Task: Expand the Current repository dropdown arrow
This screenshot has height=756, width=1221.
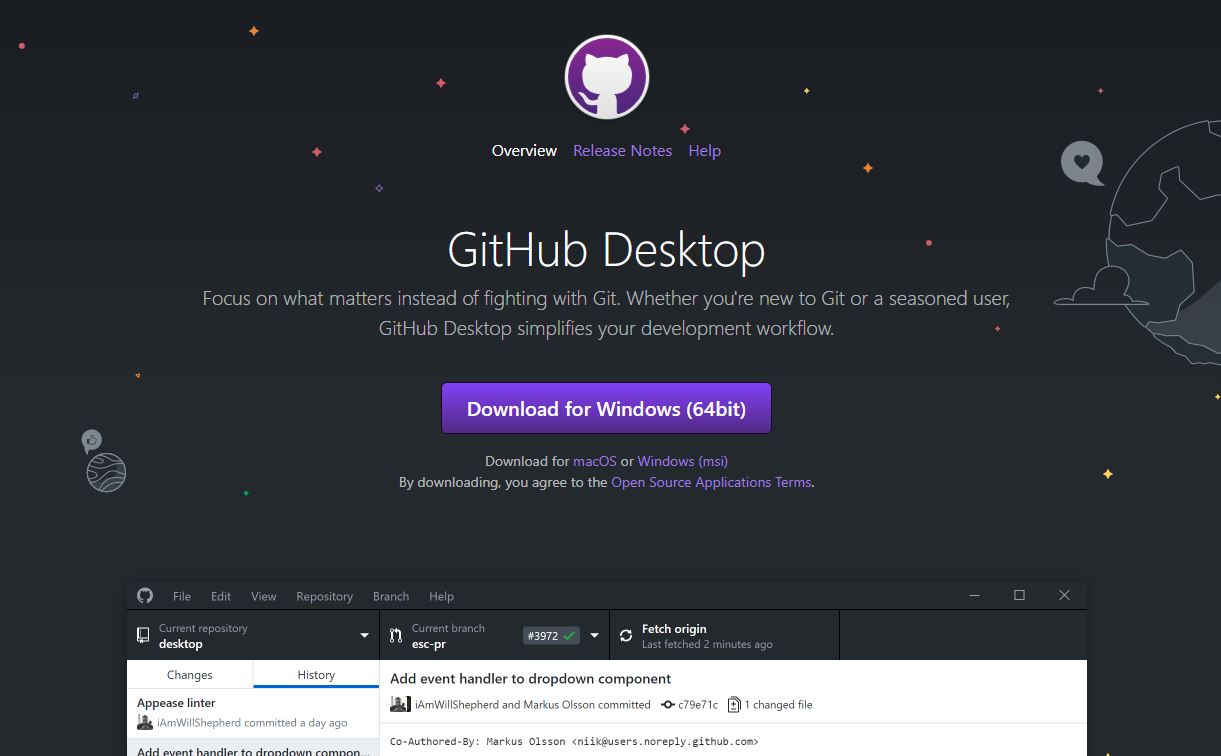Action: coord(364,636)
